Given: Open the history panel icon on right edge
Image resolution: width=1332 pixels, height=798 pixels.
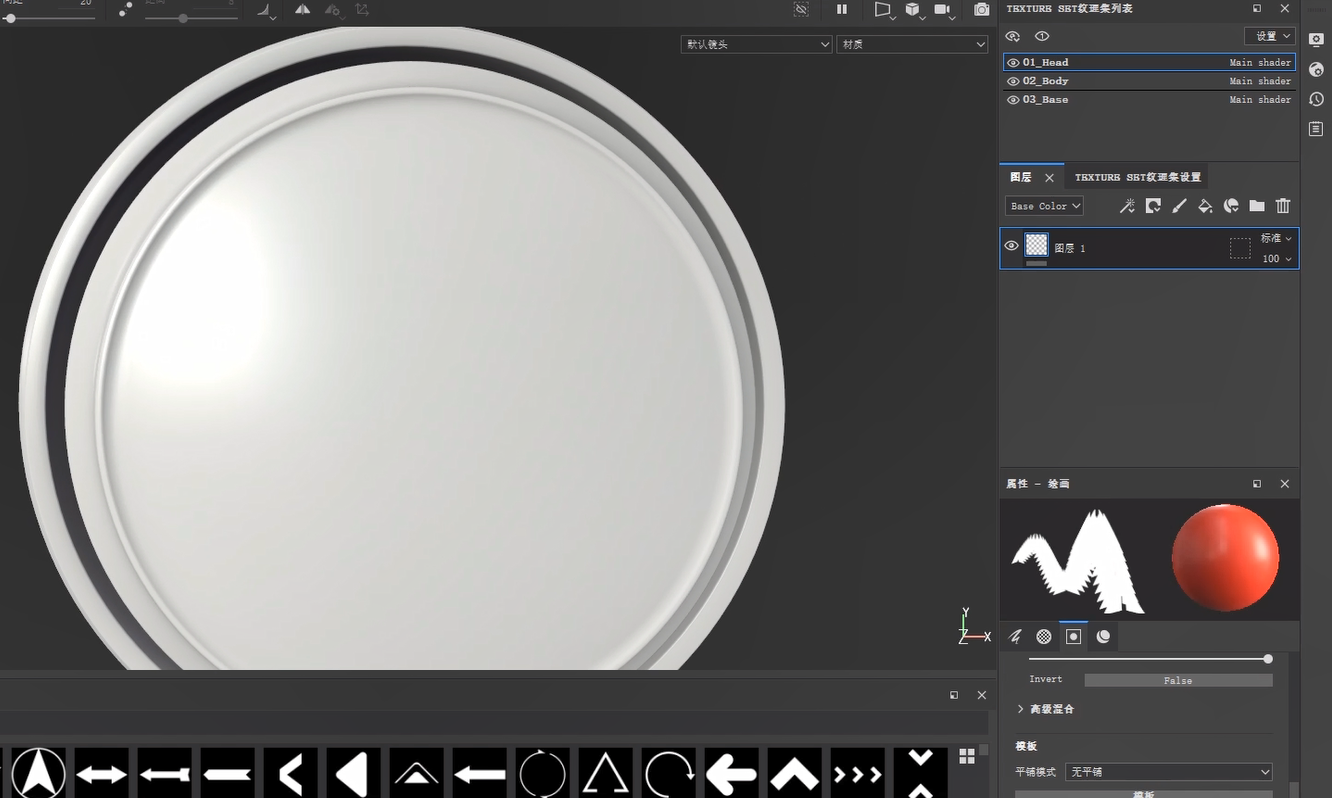Looking at the screenshot, I should [x=1316, y=99].
